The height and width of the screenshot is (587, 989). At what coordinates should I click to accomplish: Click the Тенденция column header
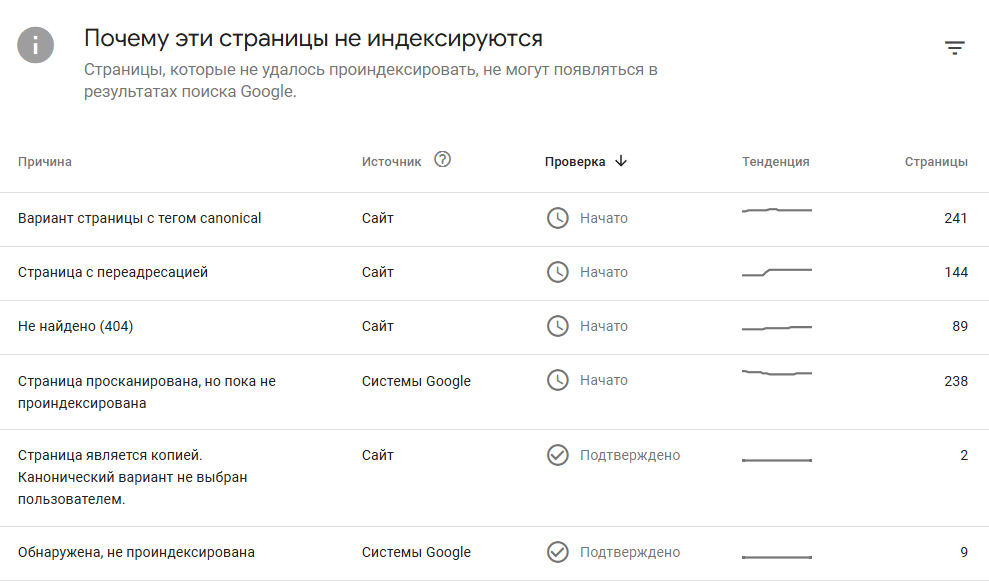(x=776, y=162)
